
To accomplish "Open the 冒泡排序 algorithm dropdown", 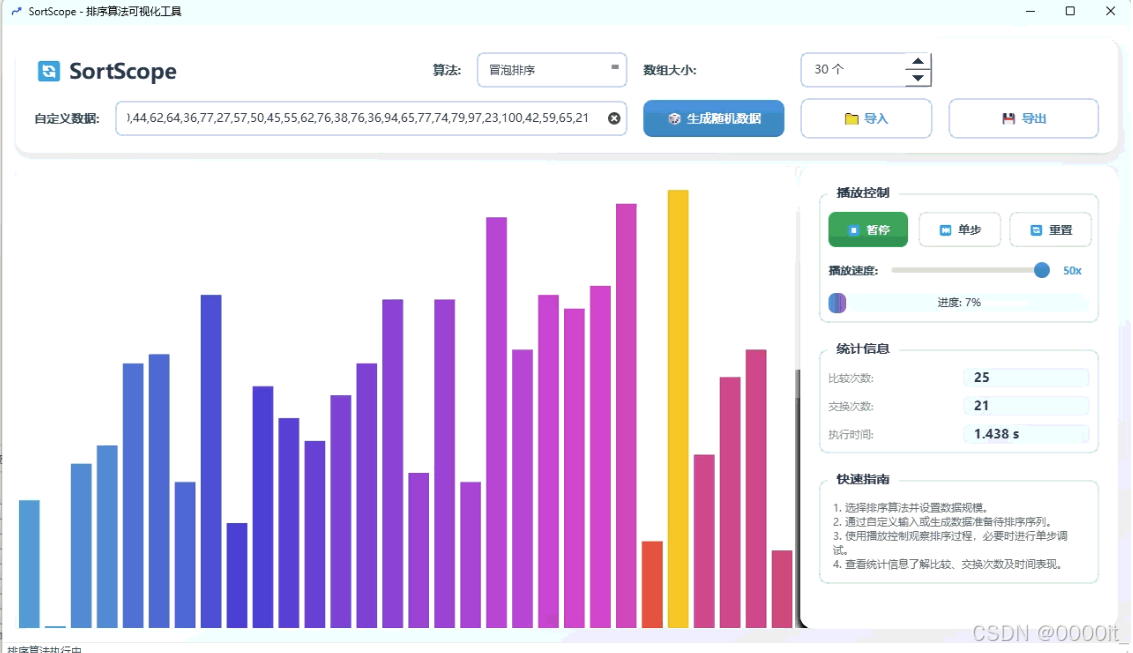I will (551, 70).
